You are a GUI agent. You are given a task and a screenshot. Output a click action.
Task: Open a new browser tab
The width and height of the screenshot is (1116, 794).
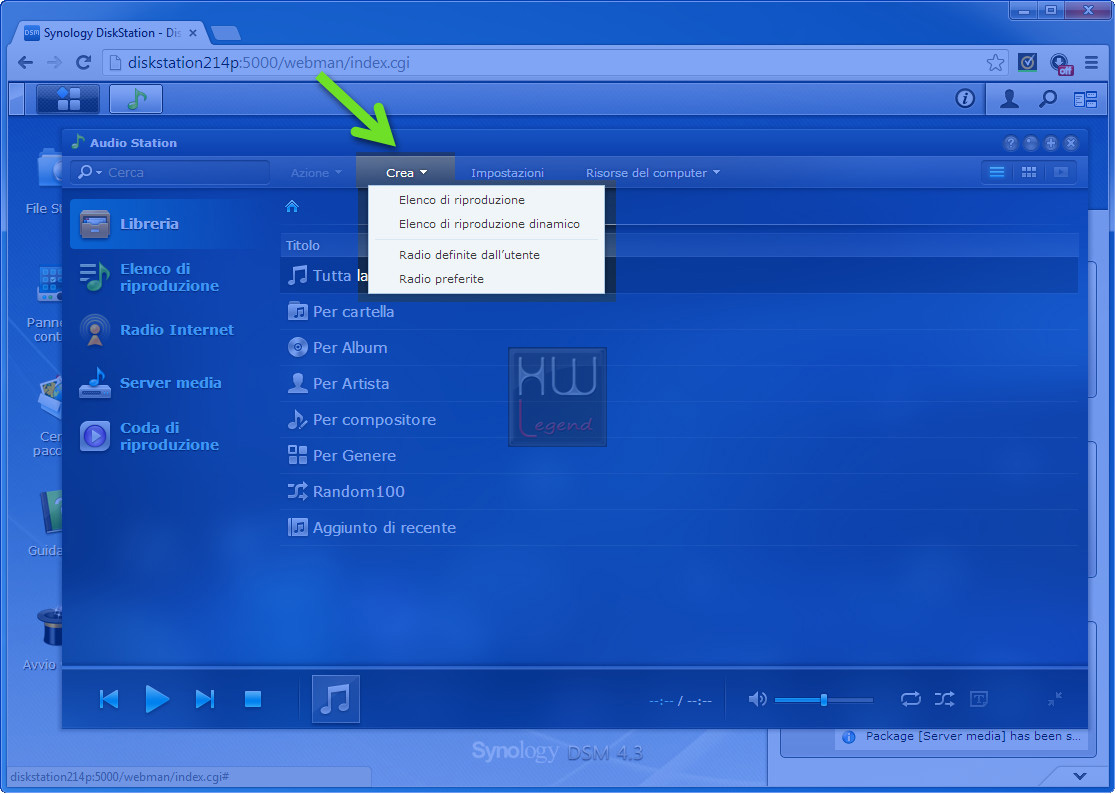tap(226, 33)
